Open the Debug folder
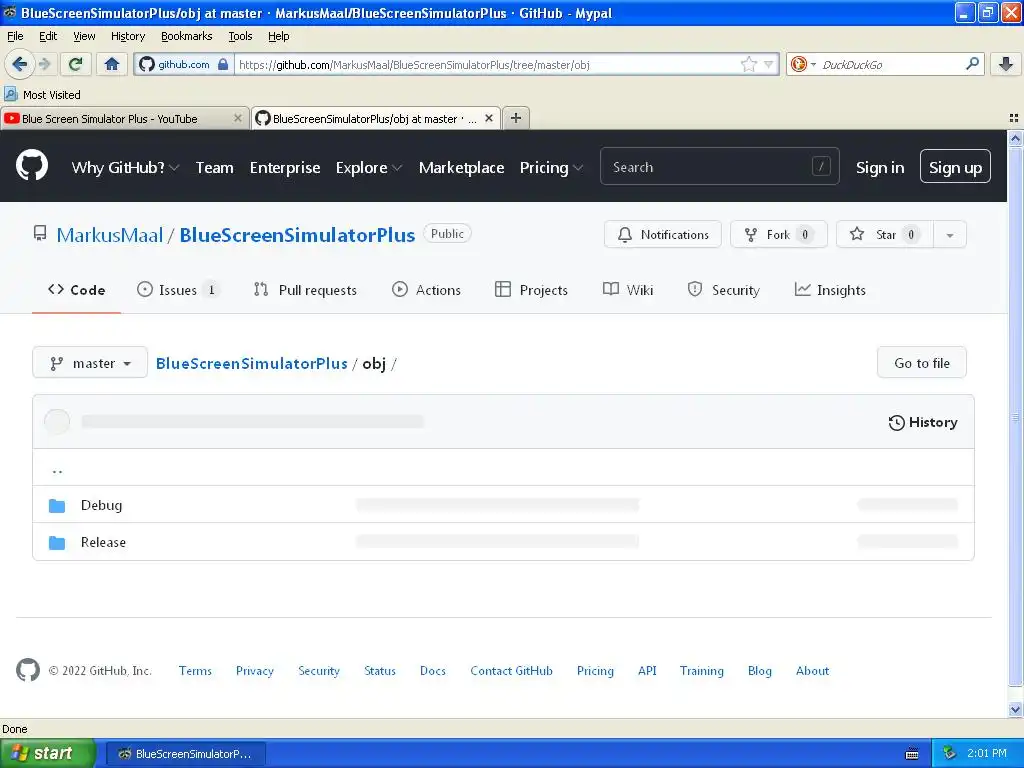 pyautogui.click(x=101, y=505)
